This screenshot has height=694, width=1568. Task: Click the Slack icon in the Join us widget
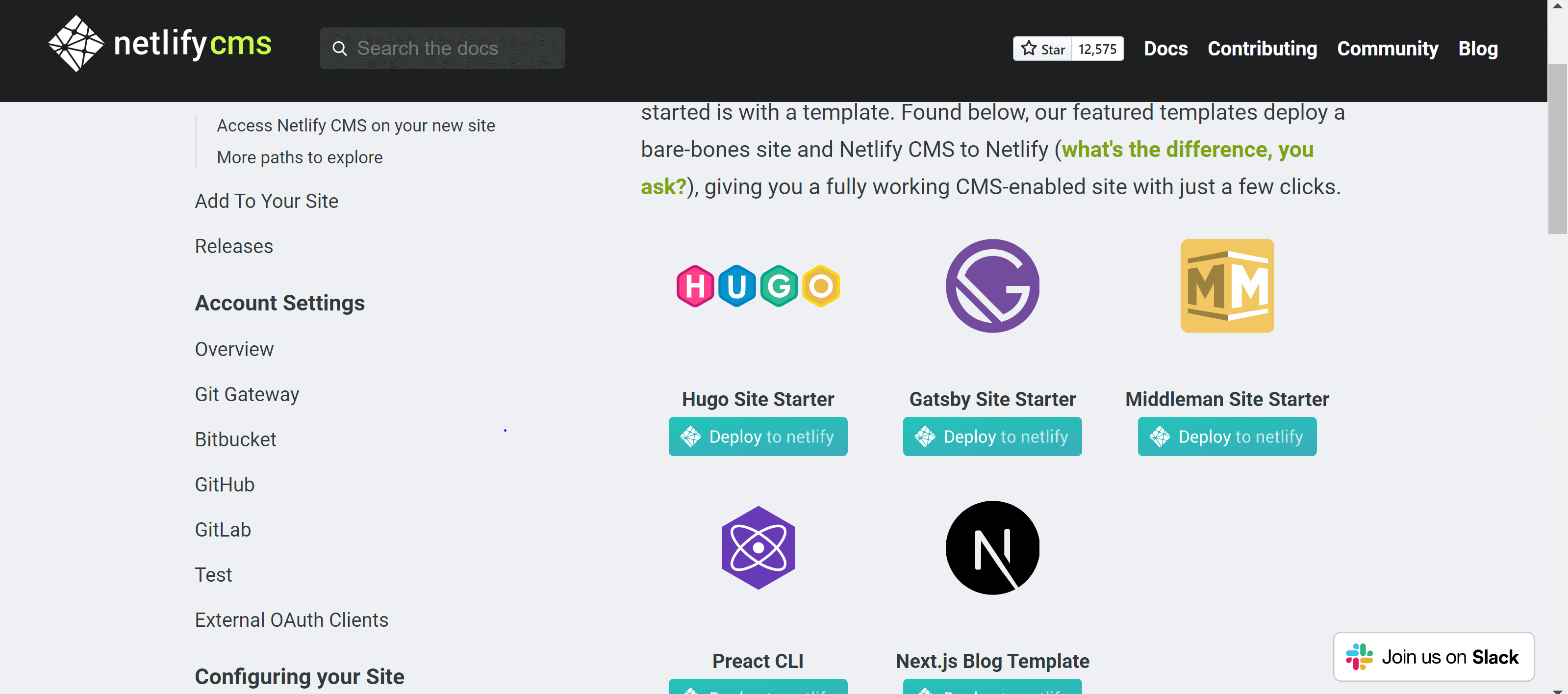[x=1359, y=657]
